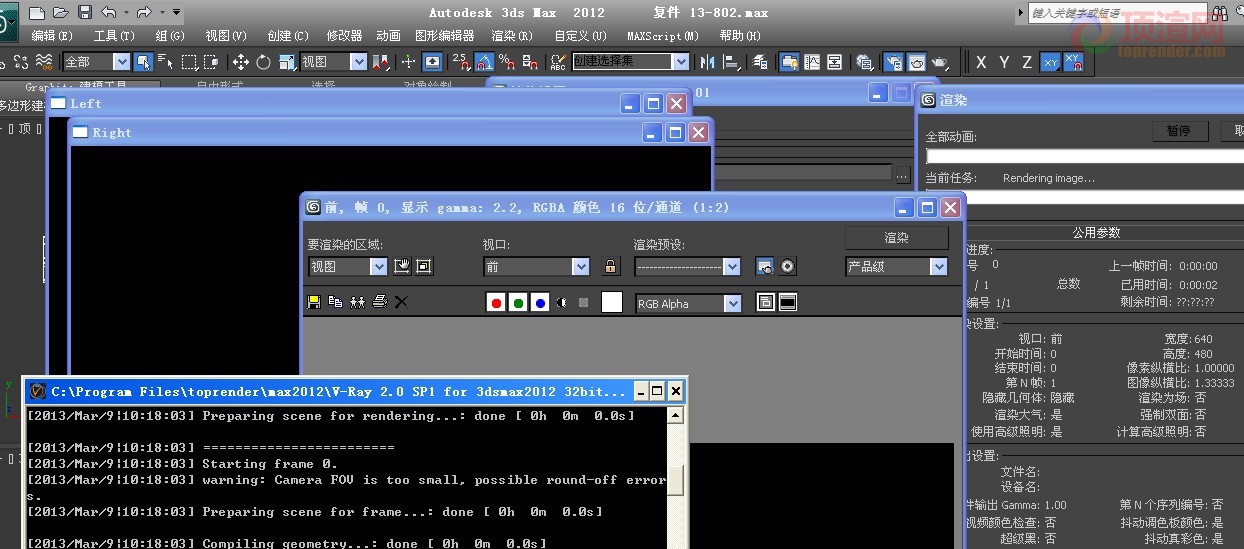Screen dimensions: 1244x549
Task: Open the MAXScript(M) menu
Action: point(663,36)
